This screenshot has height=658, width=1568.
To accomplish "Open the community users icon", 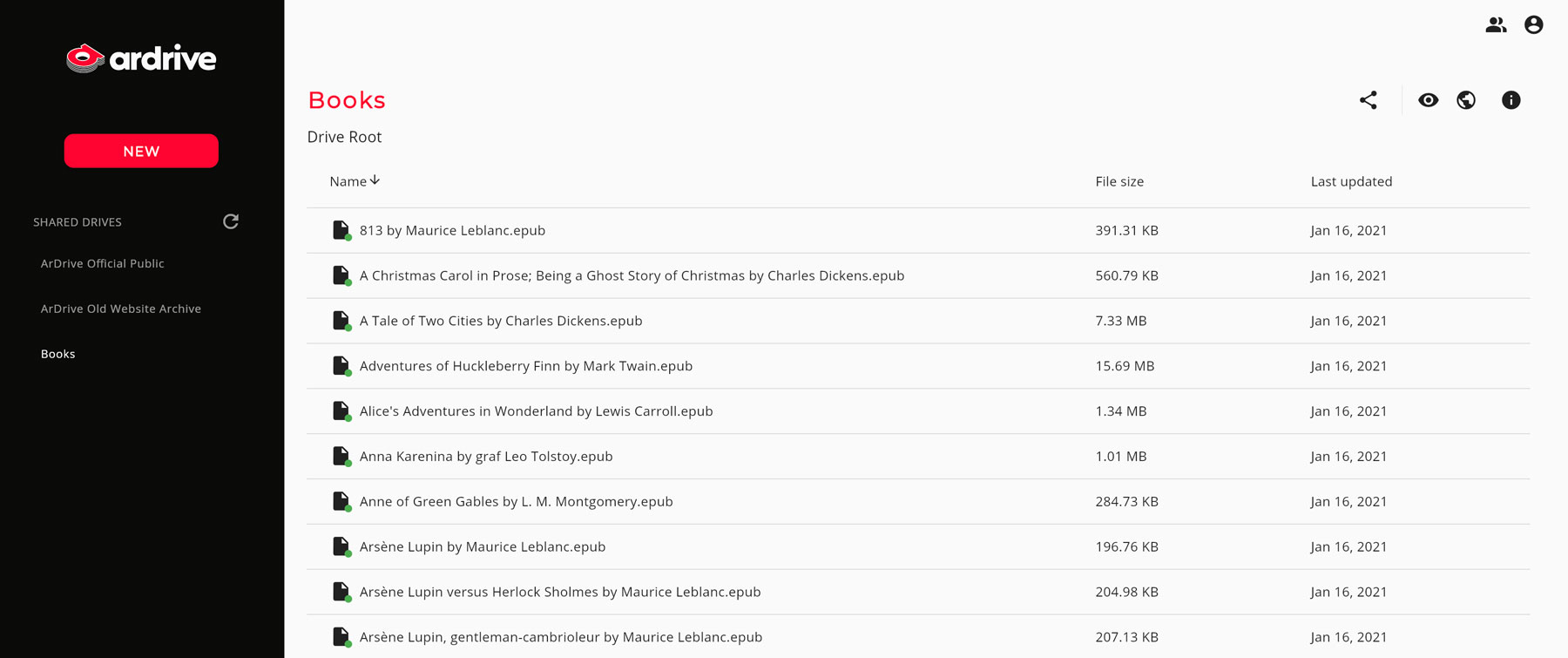I will coord(1496,24).
